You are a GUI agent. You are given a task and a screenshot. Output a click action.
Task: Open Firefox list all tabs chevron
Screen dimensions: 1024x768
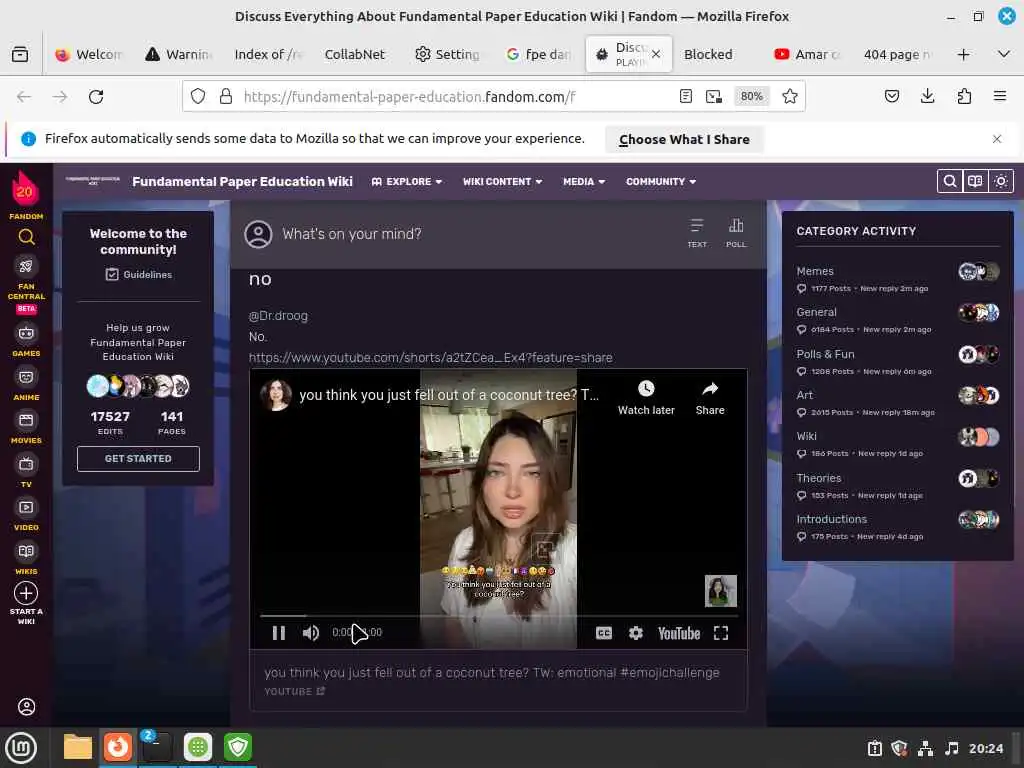click(1004, 54)
